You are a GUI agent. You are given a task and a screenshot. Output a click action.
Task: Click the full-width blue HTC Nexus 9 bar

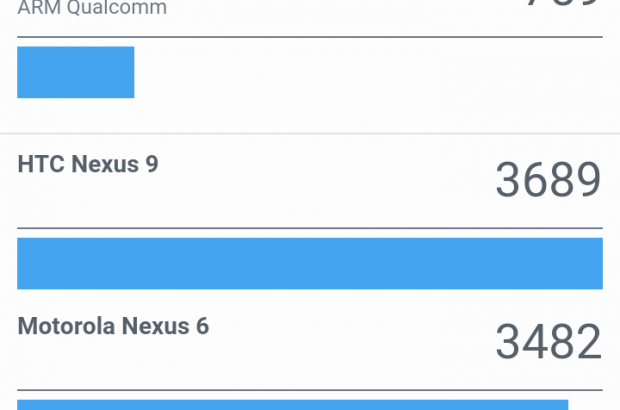(x=310, y=264)
